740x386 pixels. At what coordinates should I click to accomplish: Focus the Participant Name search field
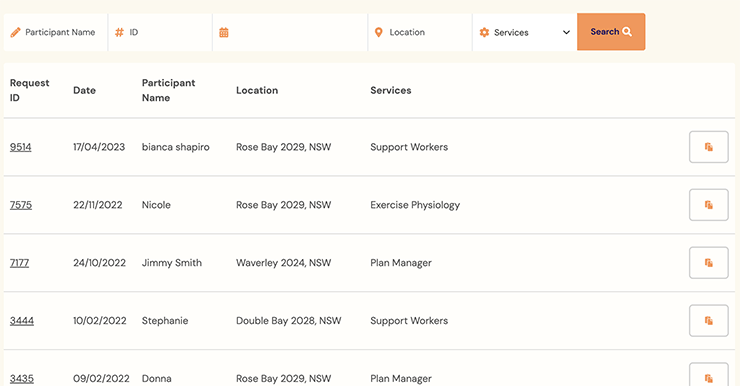click(56, 32)
